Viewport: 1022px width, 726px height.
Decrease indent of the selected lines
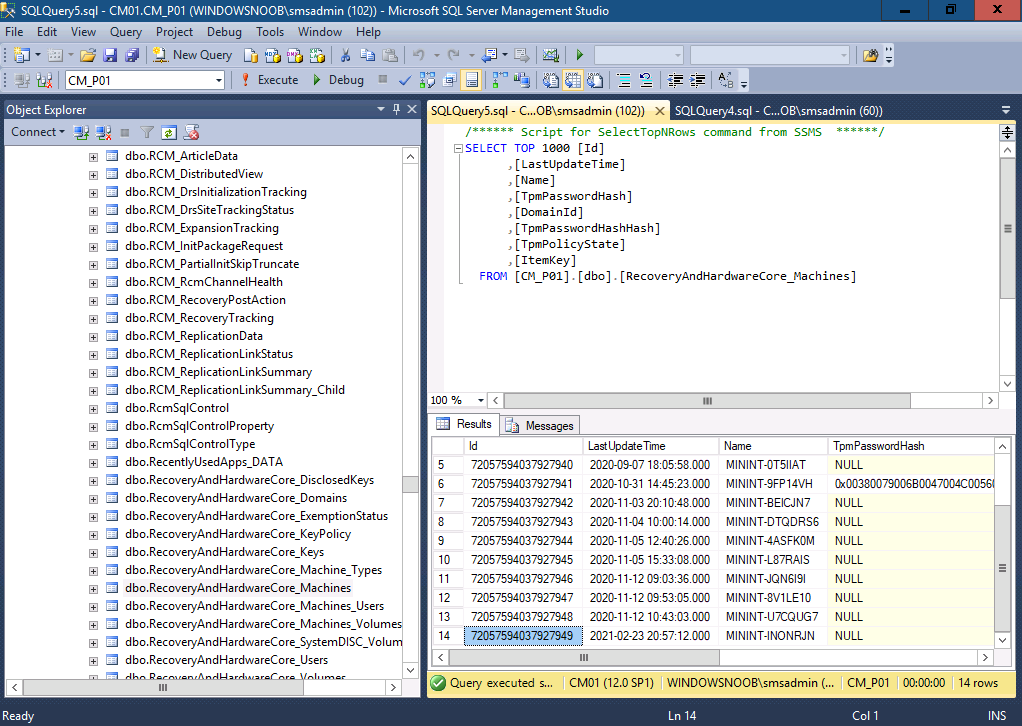click(x=675, y=80)
